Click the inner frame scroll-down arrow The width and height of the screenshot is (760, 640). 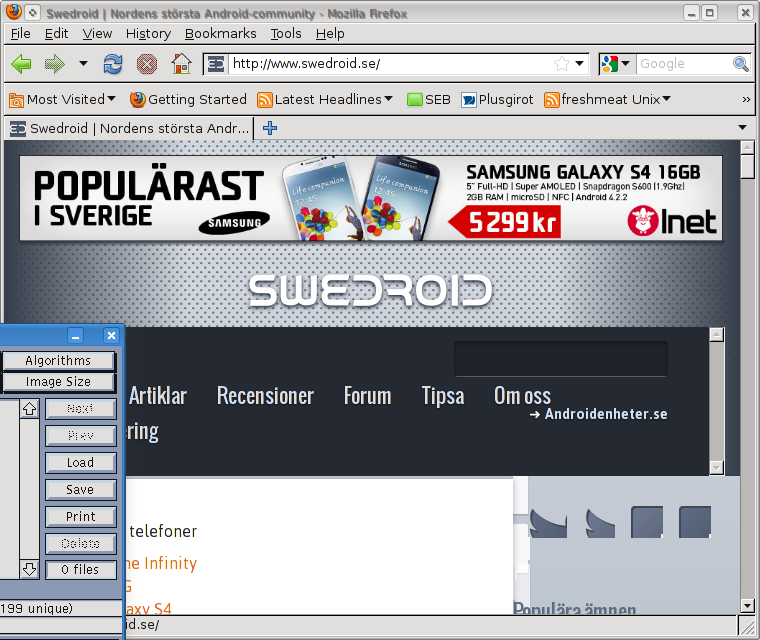[x=716, y=467]
